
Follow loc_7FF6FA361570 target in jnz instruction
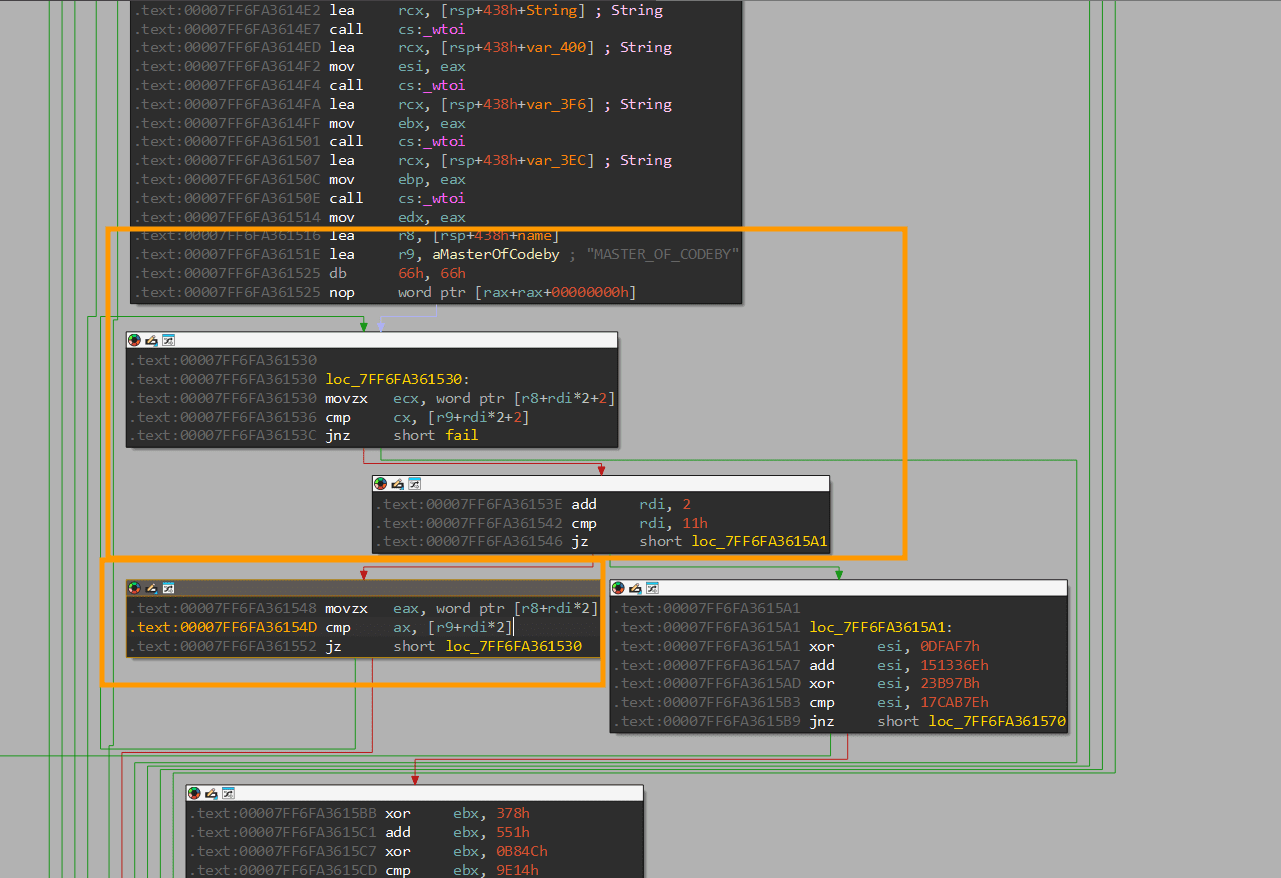(x=997, y=721)
